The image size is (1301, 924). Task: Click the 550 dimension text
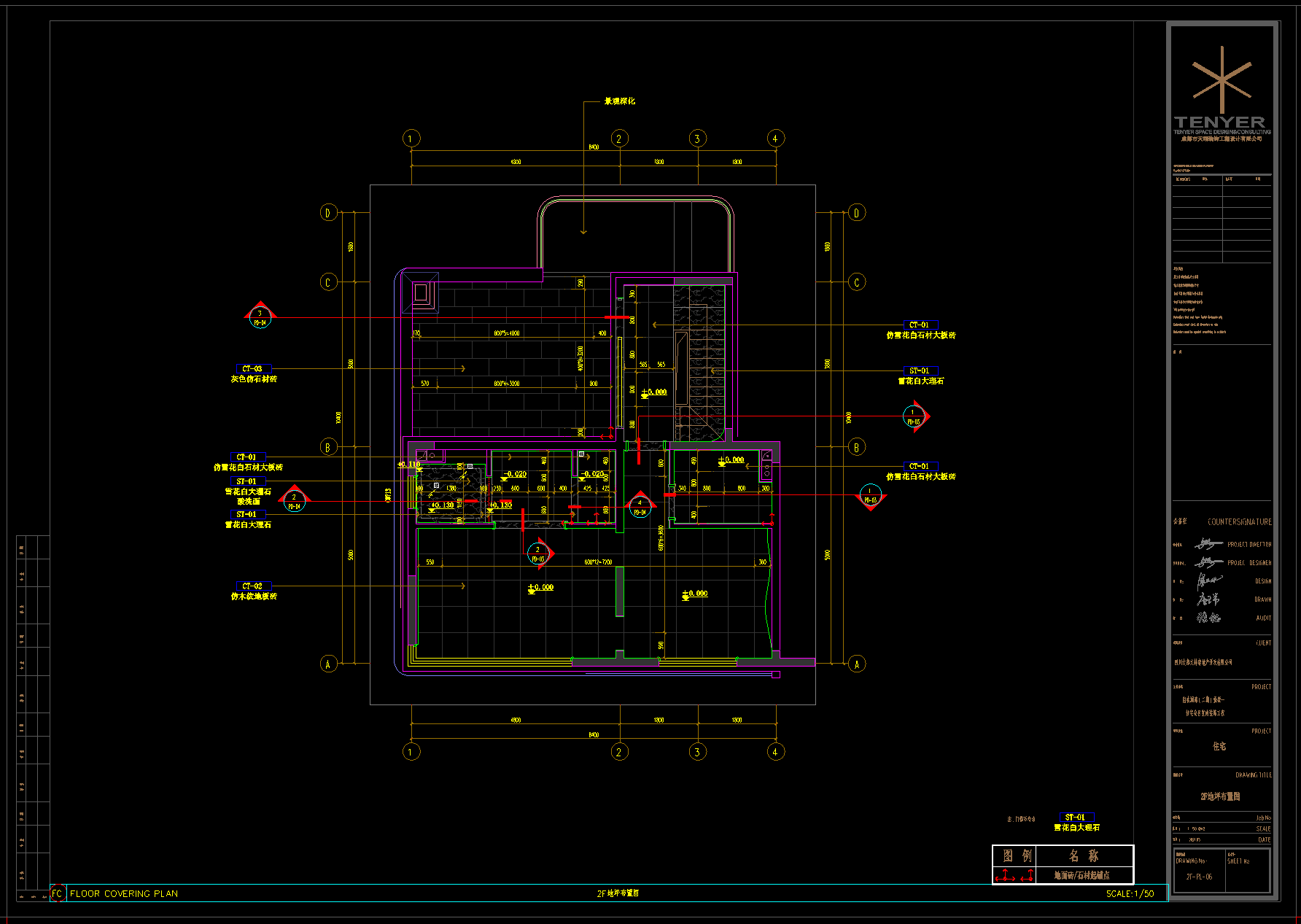click(430, 562)
